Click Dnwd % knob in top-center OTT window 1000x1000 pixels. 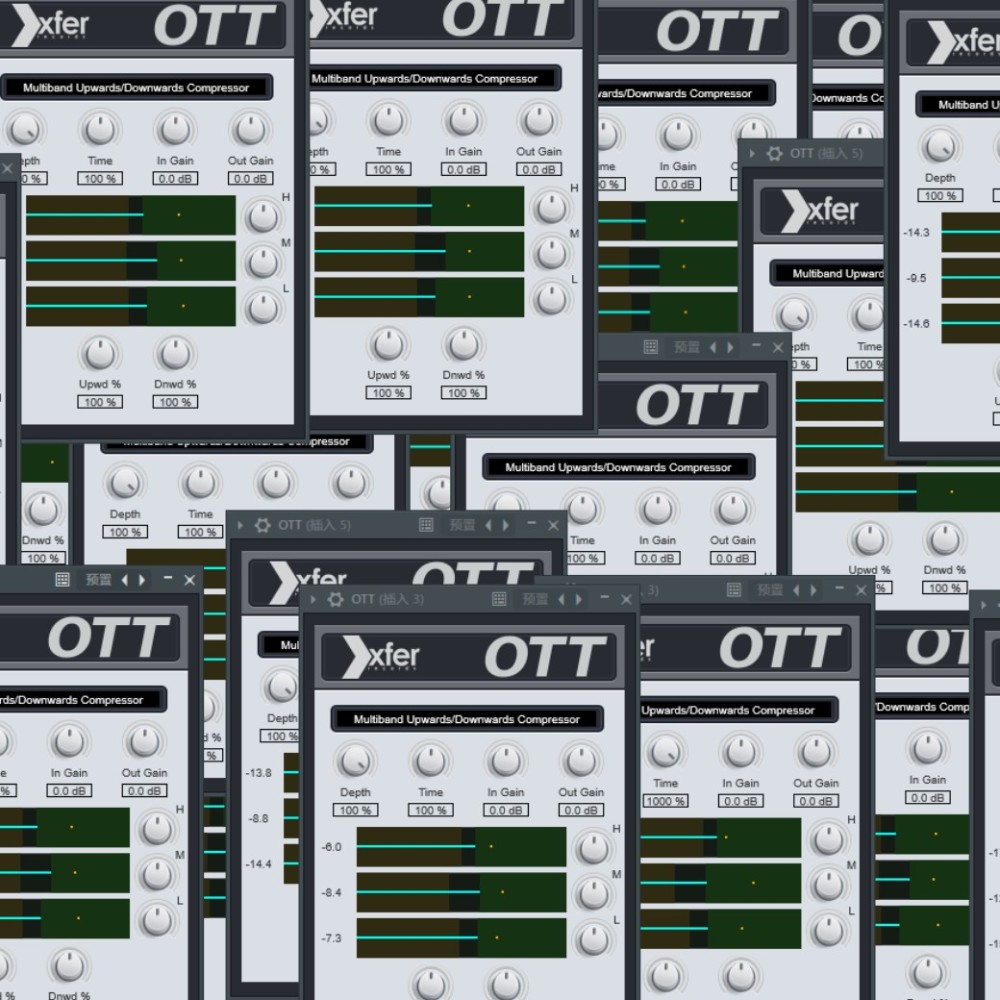(x=464, y=344)
